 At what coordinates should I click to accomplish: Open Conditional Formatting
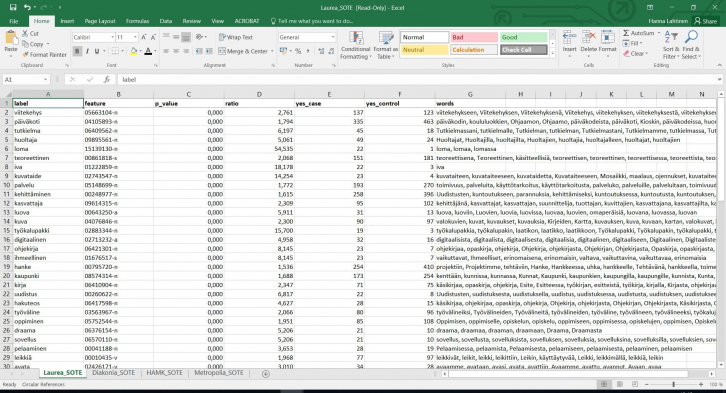355,45
